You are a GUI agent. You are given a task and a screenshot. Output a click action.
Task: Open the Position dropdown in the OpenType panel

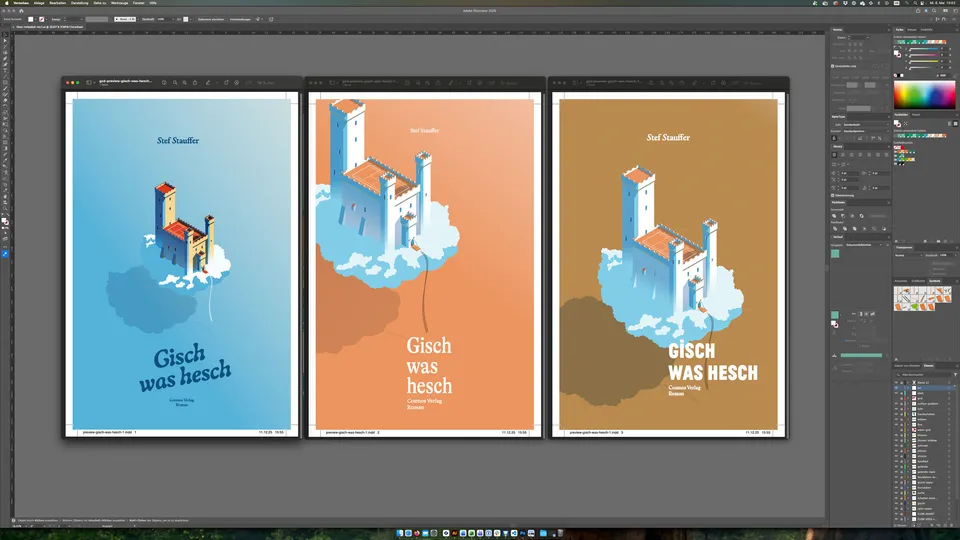(866, 131)
